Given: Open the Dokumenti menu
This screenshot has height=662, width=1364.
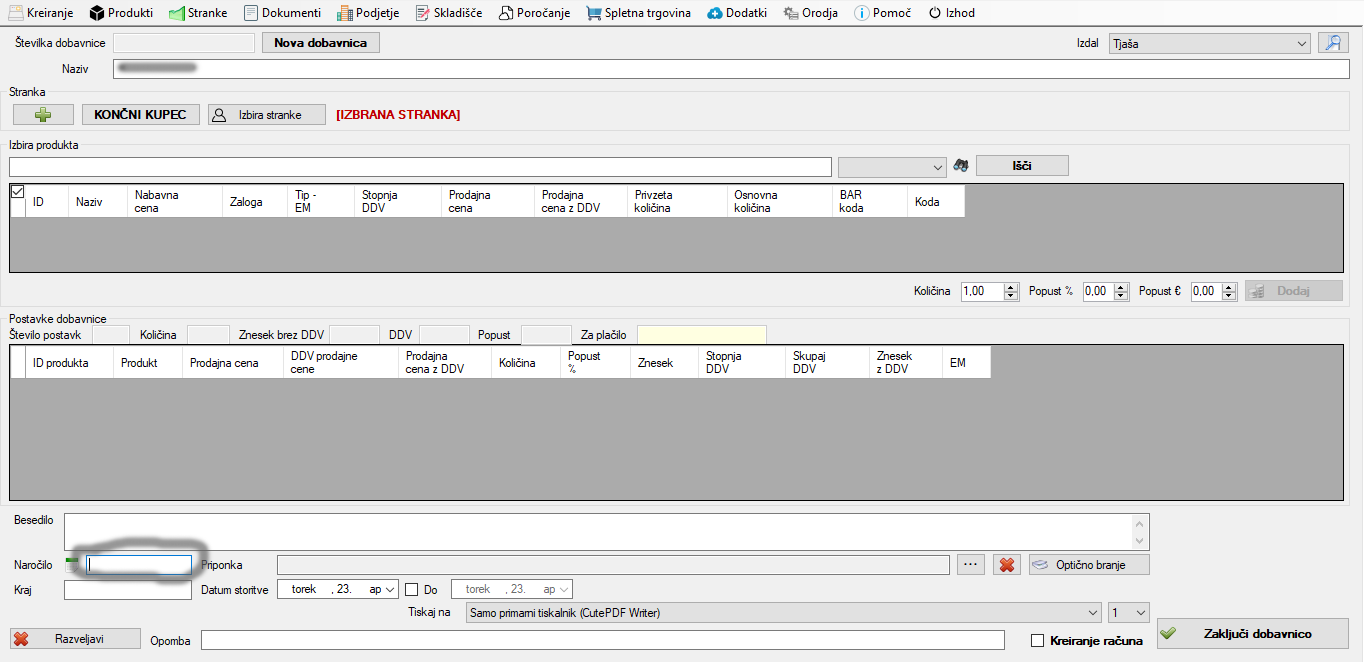Looking at the screenshot, I should [x=282, y=13].
